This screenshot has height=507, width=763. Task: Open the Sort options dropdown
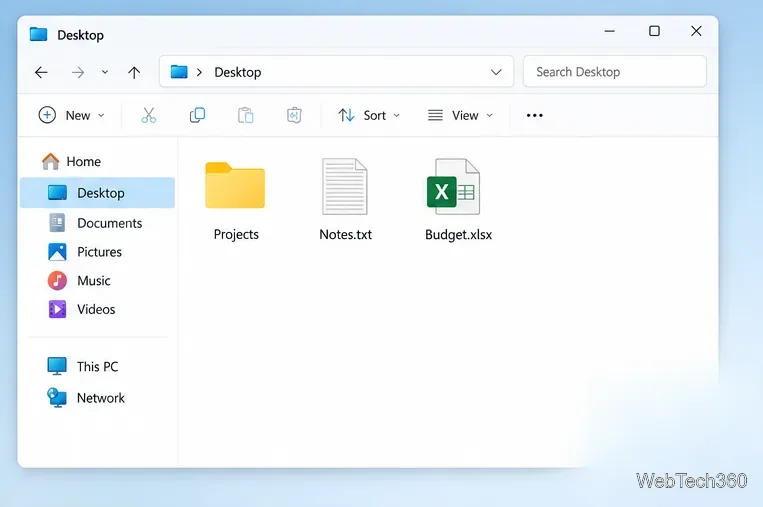tap(369, 115)
